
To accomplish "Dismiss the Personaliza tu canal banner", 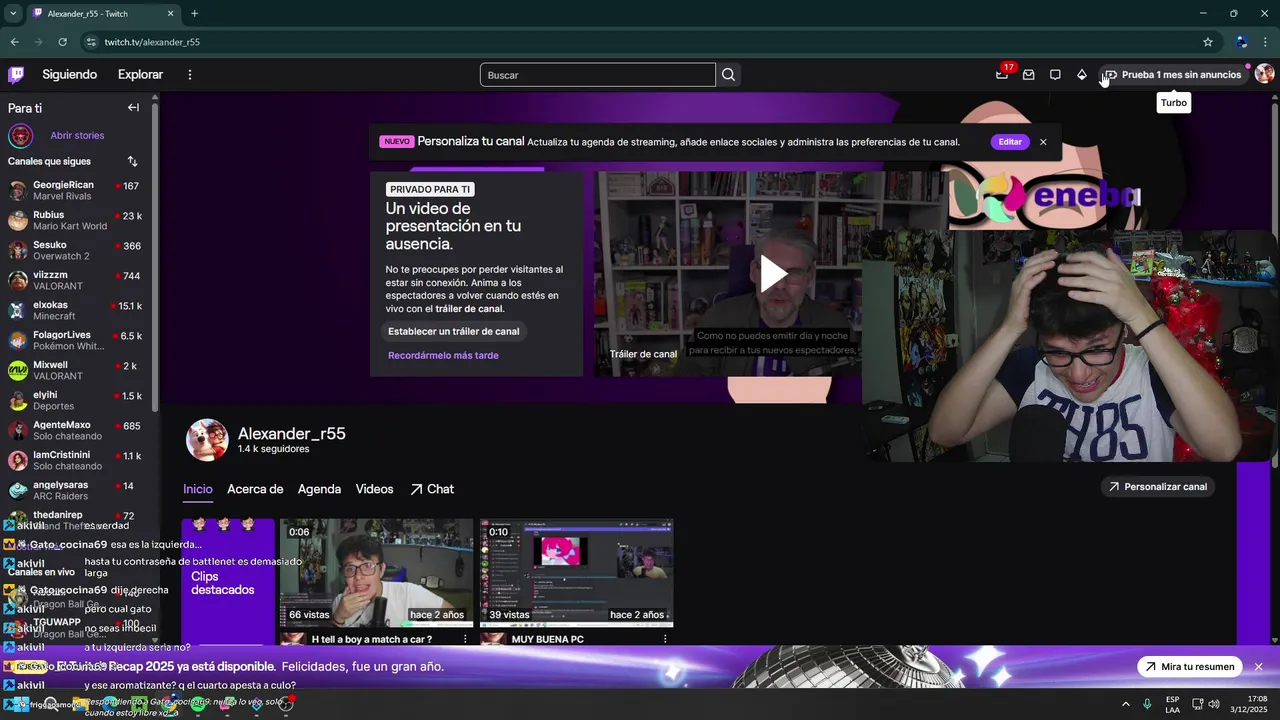I will pos(1043,142).
